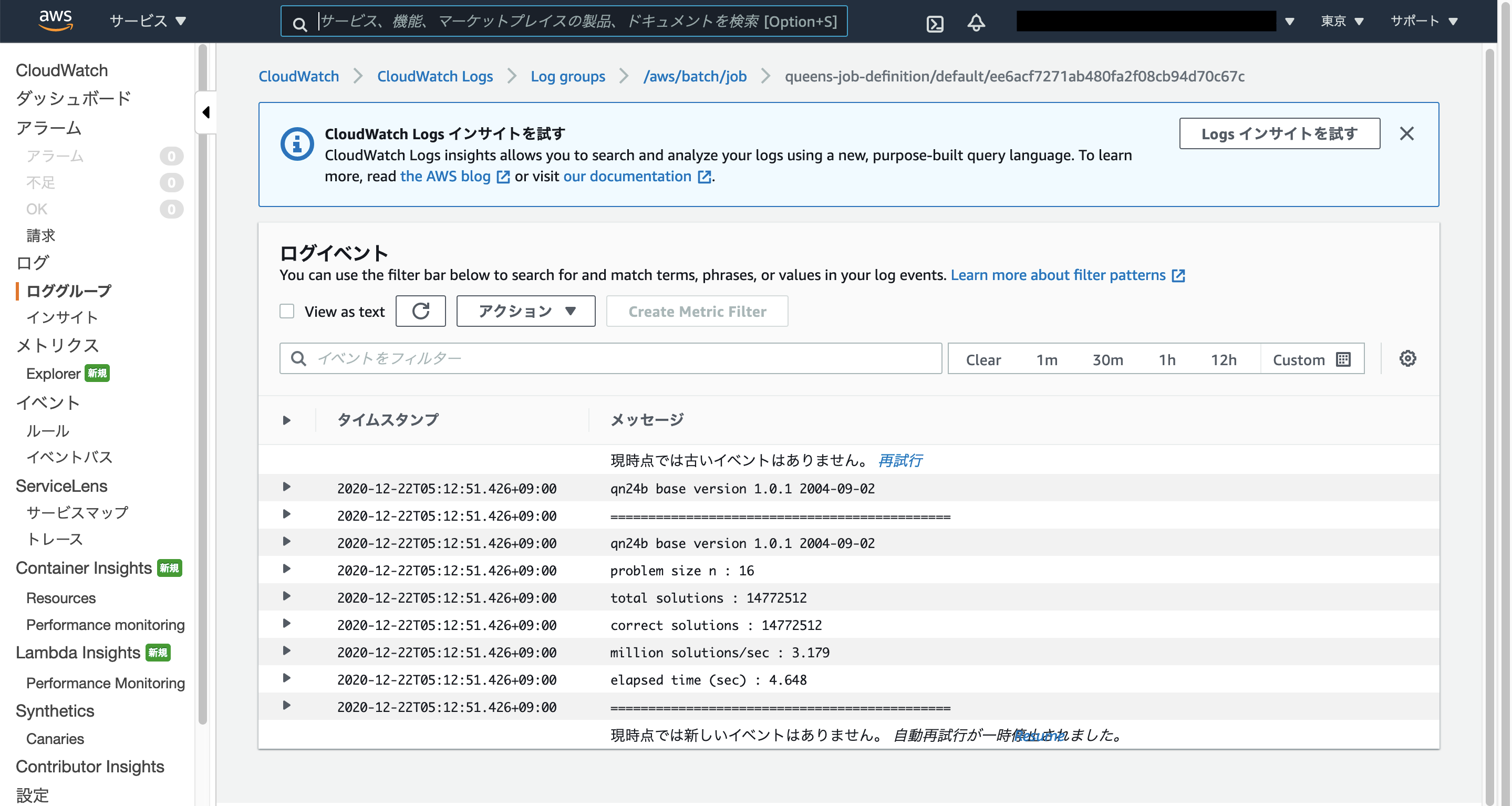Expand the first 'qn24b base version' row

coord(286,487)
